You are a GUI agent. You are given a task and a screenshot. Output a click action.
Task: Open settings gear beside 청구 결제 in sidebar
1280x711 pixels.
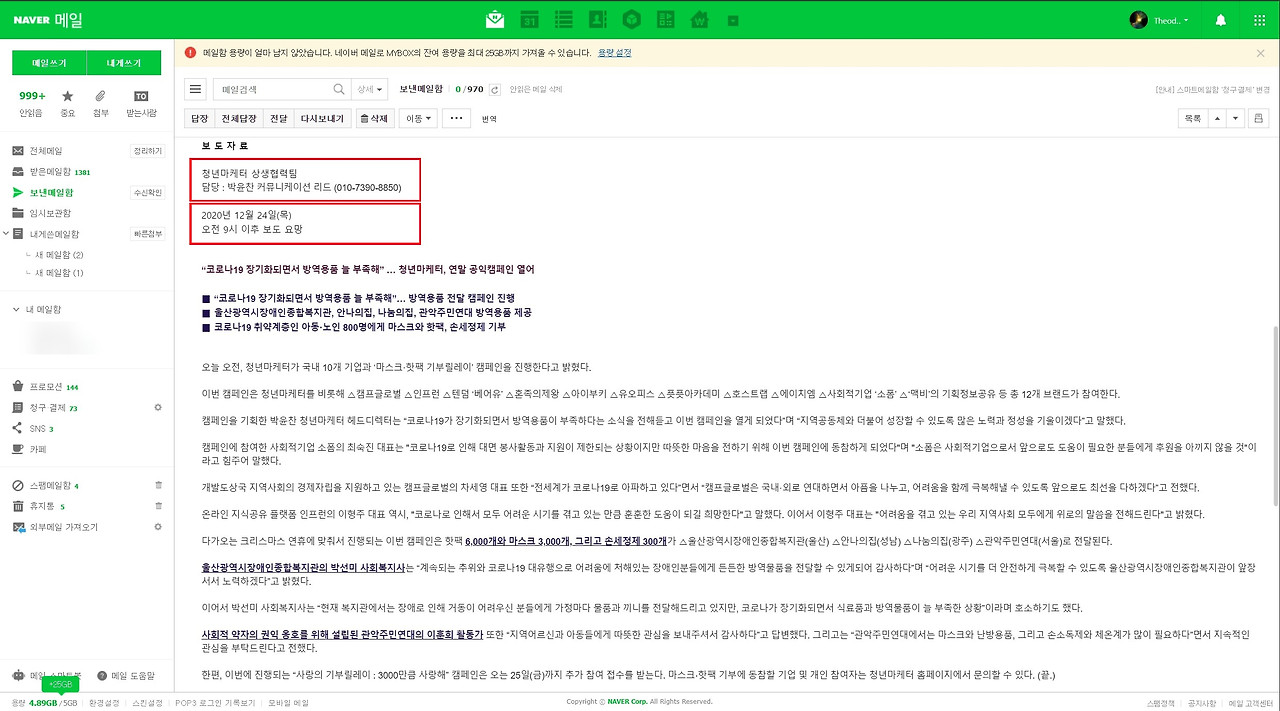157,407
